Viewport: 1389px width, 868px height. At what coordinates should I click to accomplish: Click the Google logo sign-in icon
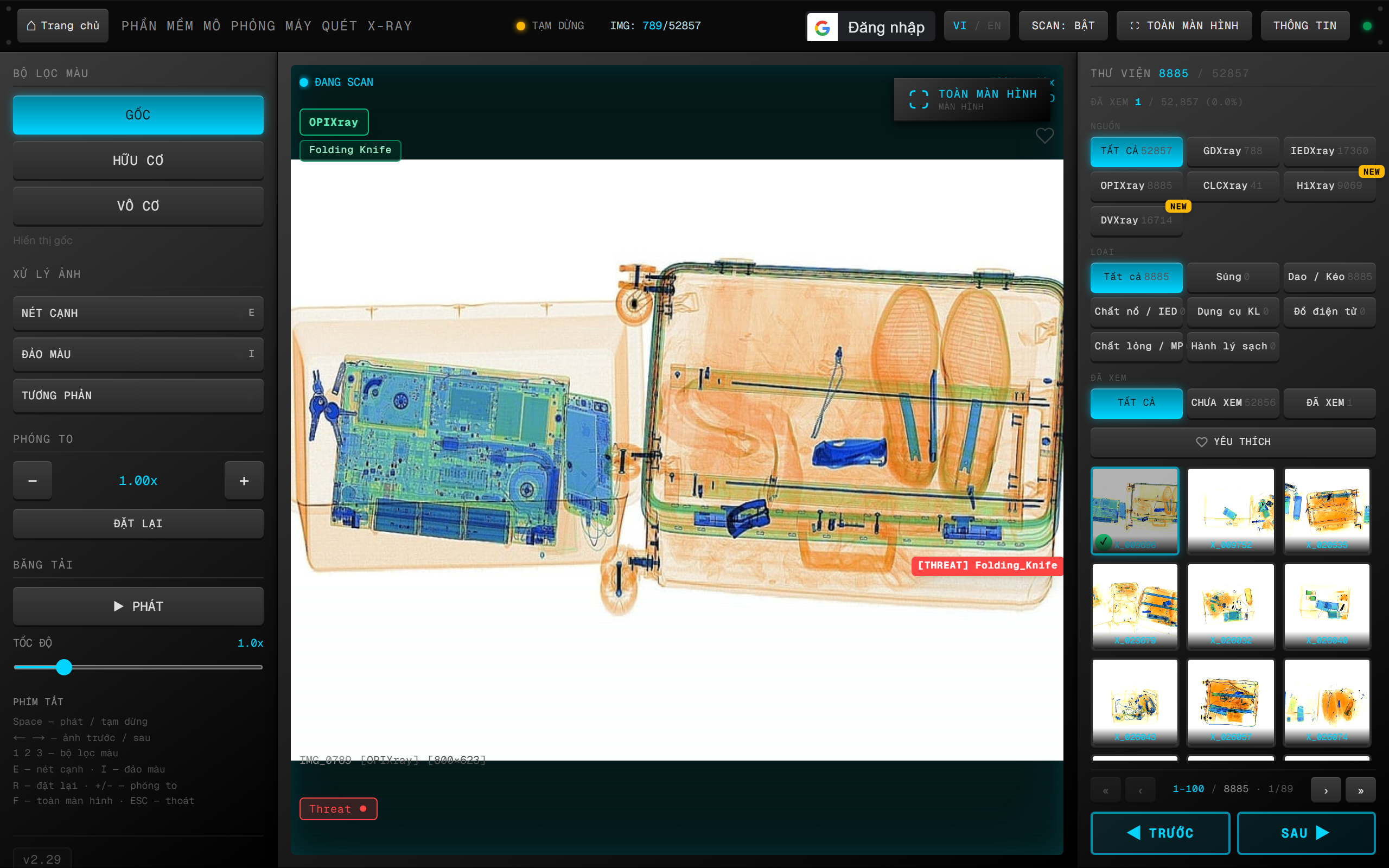pyautogui.click(x=822, y=27)
